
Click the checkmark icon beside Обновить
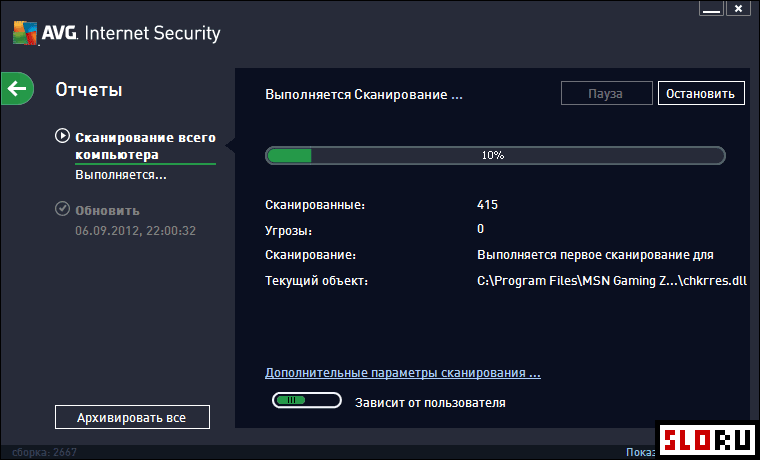click(x=62, y=209)
